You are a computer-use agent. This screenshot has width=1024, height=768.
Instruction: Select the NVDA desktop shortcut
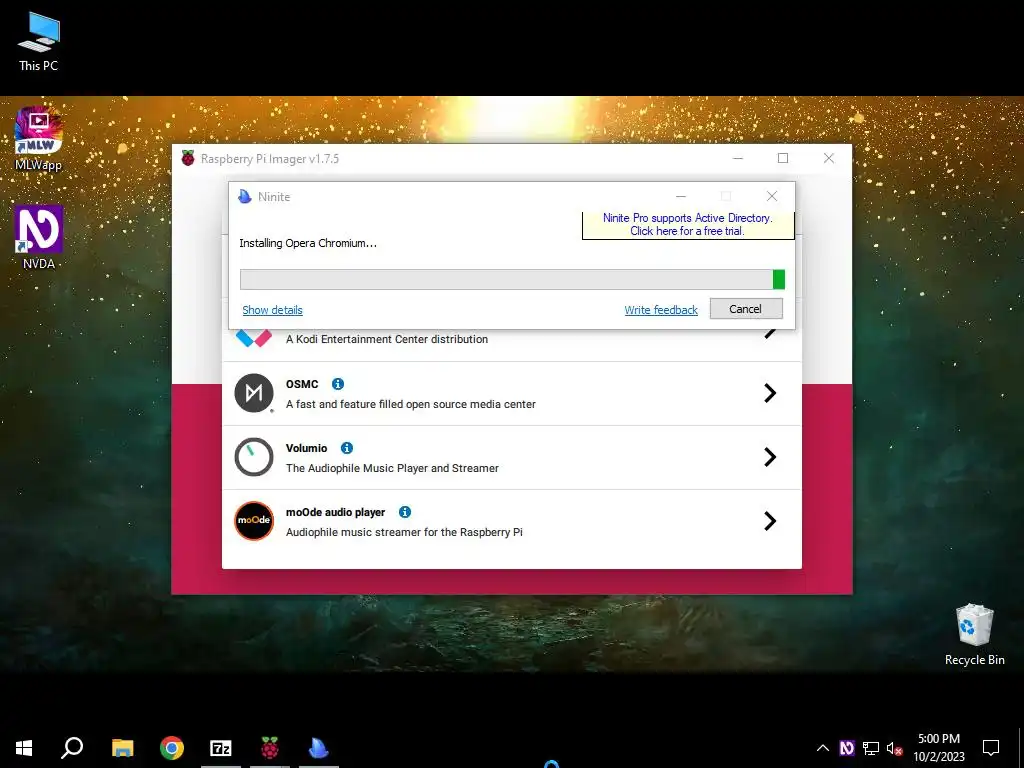[39, 237]
